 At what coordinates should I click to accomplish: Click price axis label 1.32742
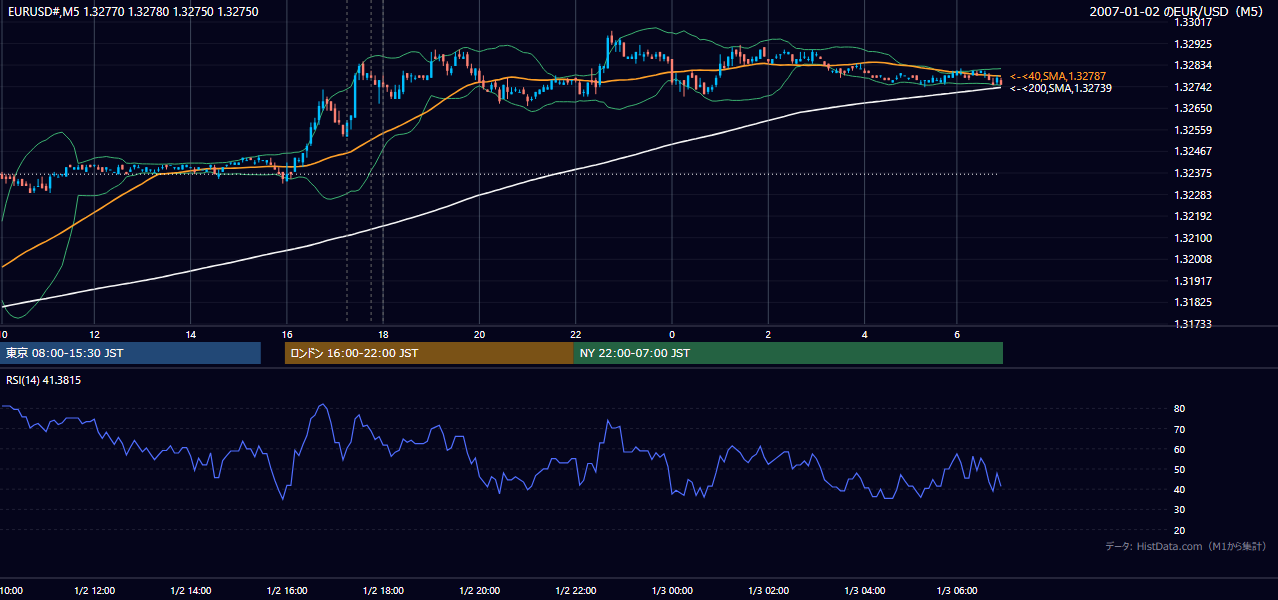[x=1193, y=87]
